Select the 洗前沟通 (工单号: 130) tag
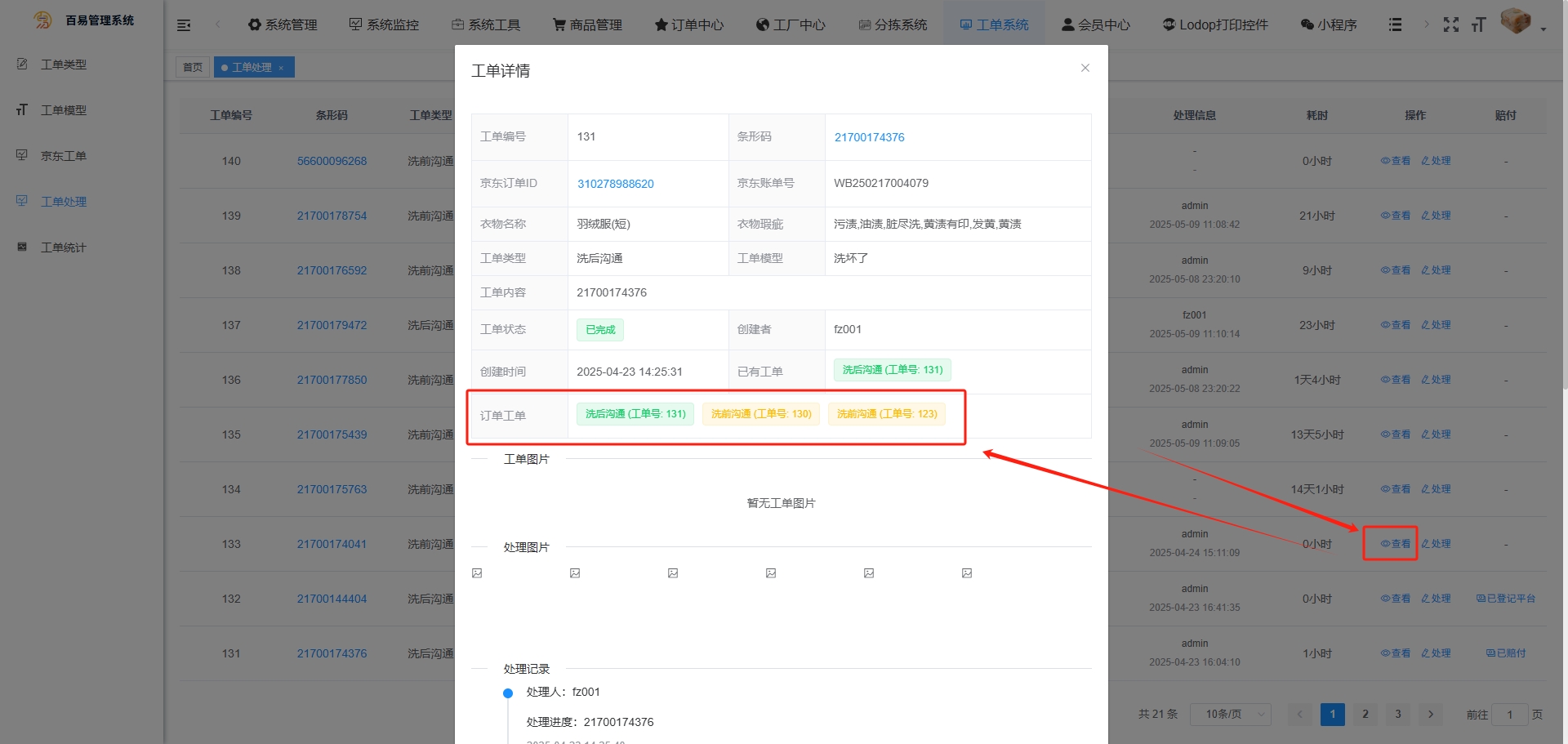Viewport: 1568px width, 744px height. coord(760,414)
